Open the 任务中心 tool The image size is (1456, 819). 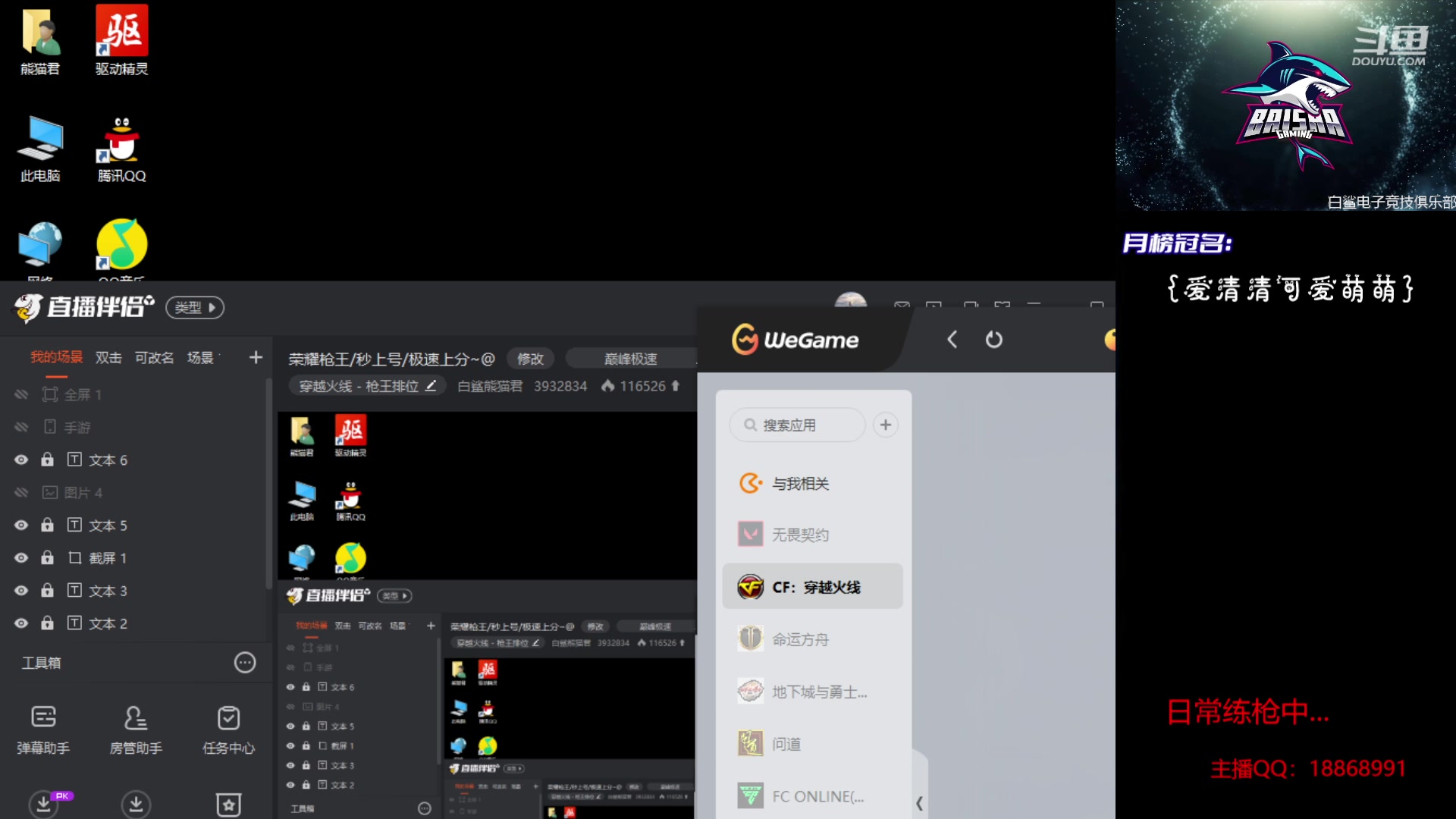(228, 730)
